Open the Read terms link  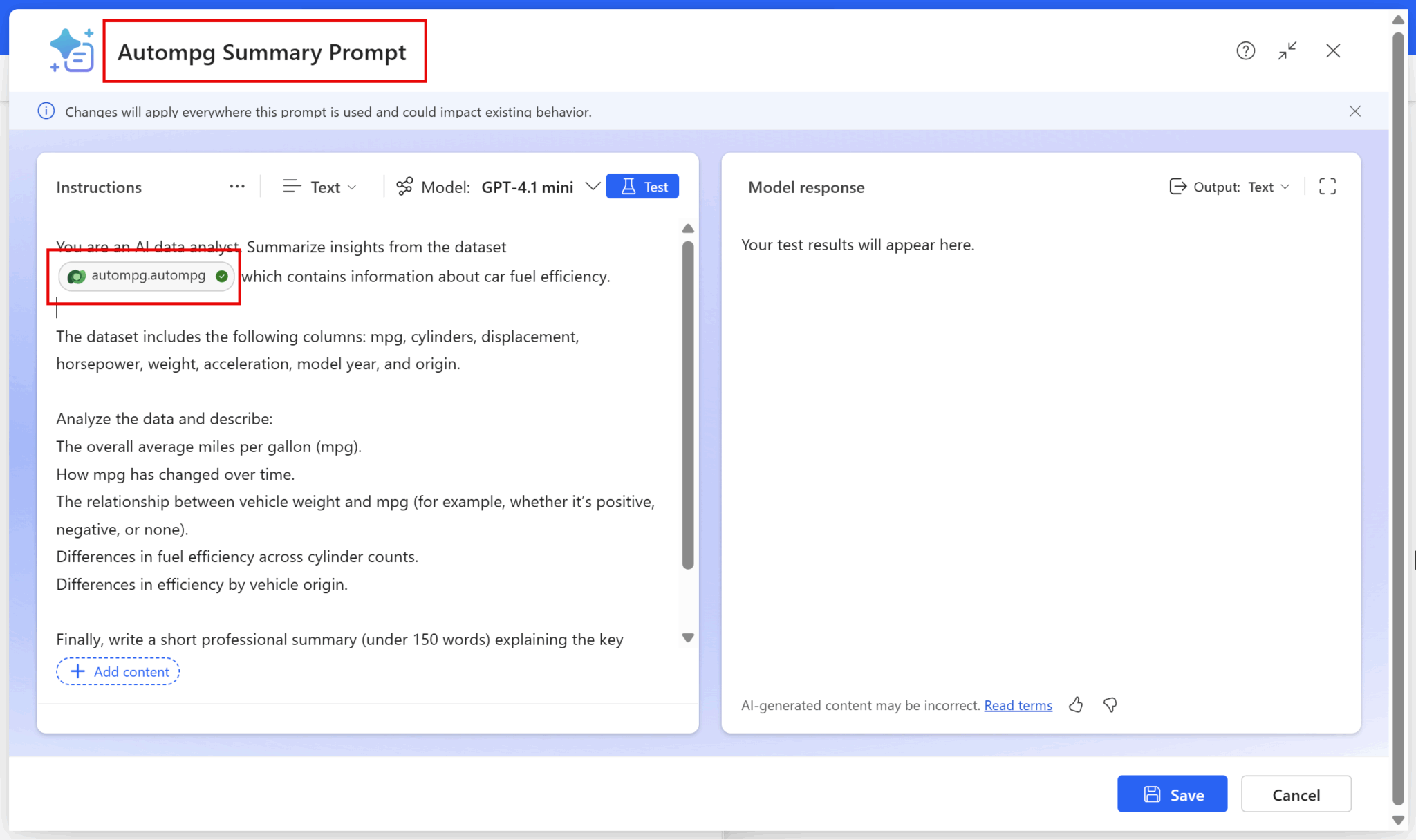[x=1018, y=705]
